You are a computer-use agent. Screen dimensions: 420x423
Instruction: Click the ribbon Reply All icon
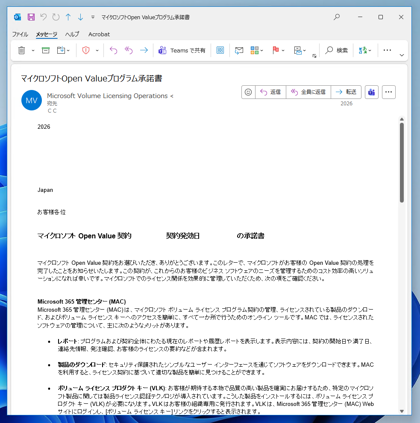(x=129, y=50)
